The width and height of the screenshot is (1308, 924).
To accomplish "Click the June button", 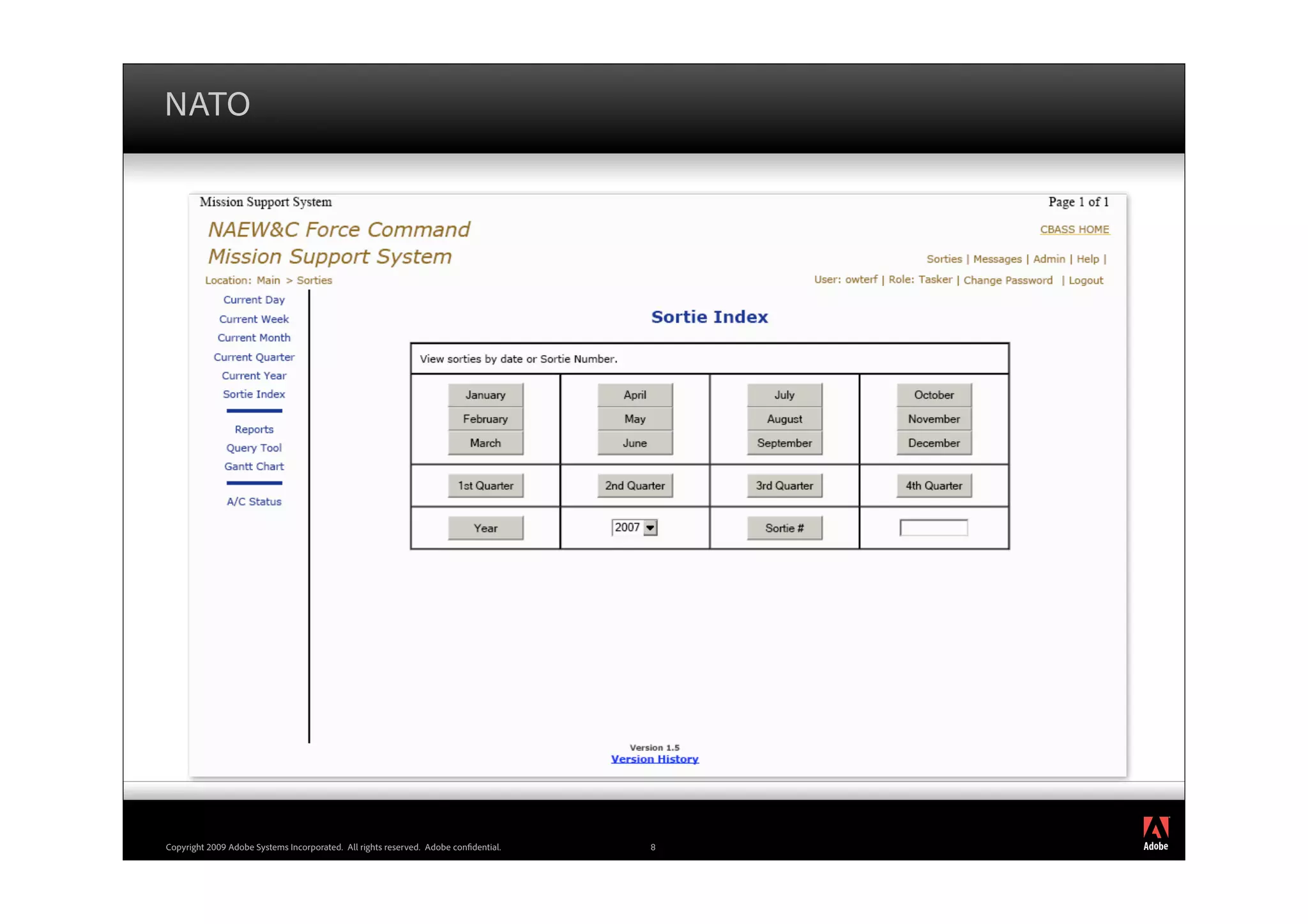I will pos(635,443).
